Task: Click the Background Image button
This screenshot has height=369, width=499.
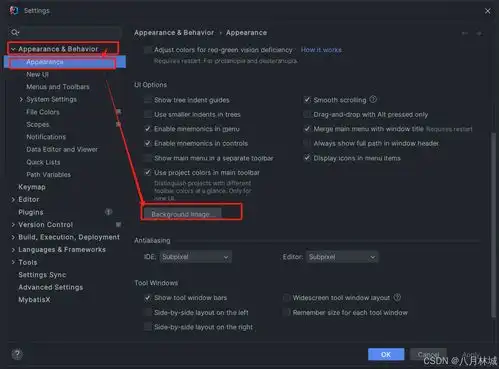Action: 183,214
